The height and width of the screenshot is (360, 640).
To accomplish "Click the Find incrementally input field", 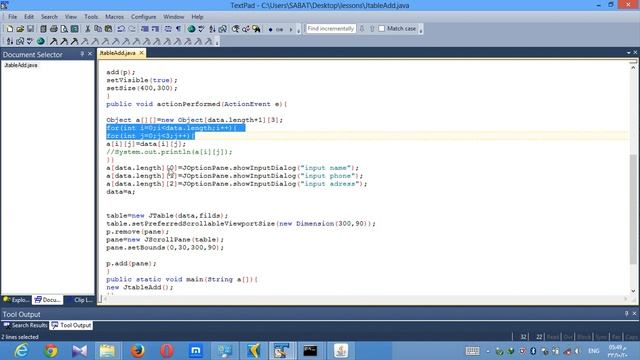I will pyautogui.click(x=331, y=29).
